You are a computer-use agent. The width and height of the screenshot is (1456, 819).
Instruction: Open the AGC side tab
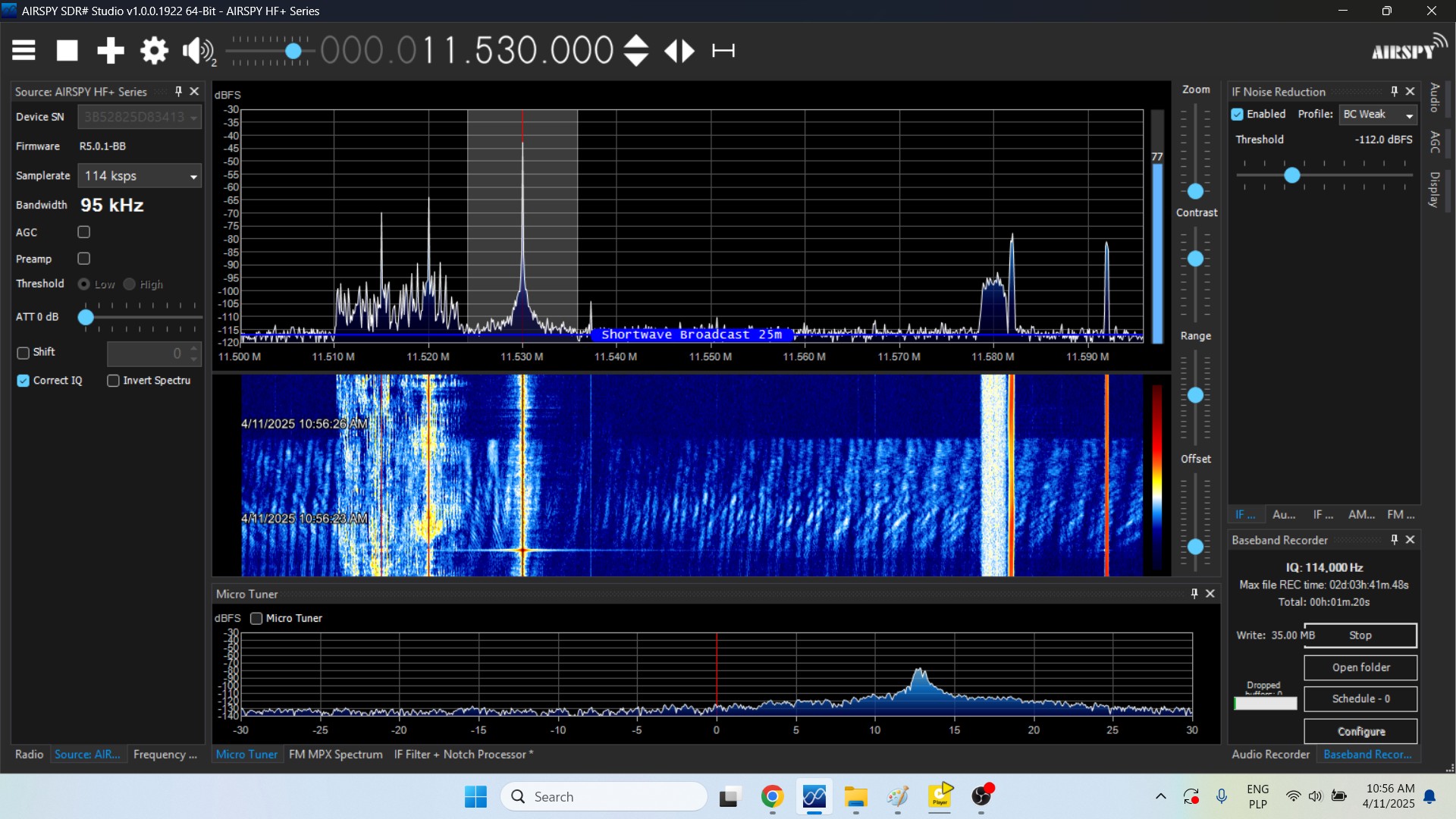click(x=1435, y=142)
